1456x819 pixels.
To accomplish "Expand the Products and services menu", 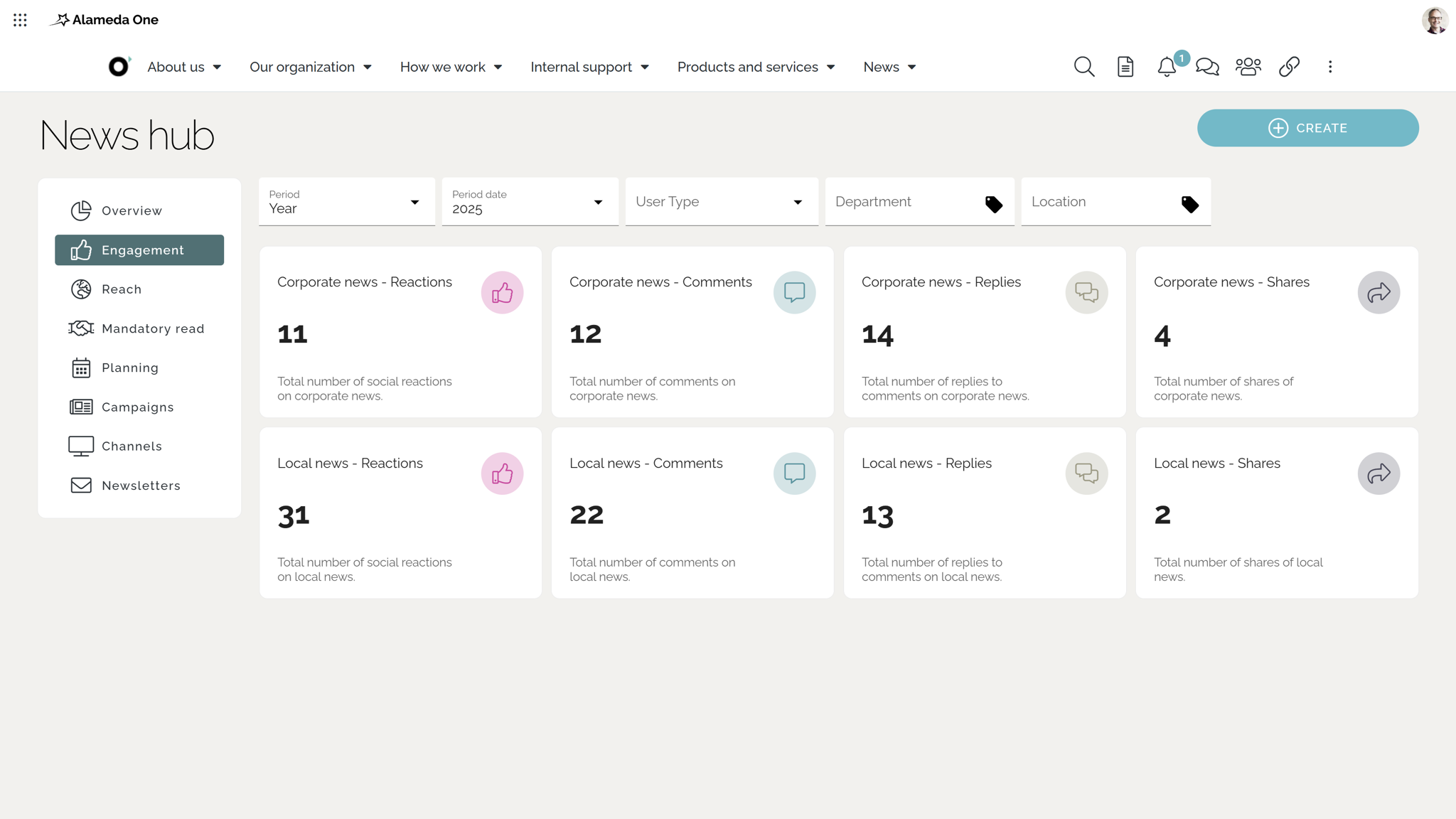I will tap(756, 67).
